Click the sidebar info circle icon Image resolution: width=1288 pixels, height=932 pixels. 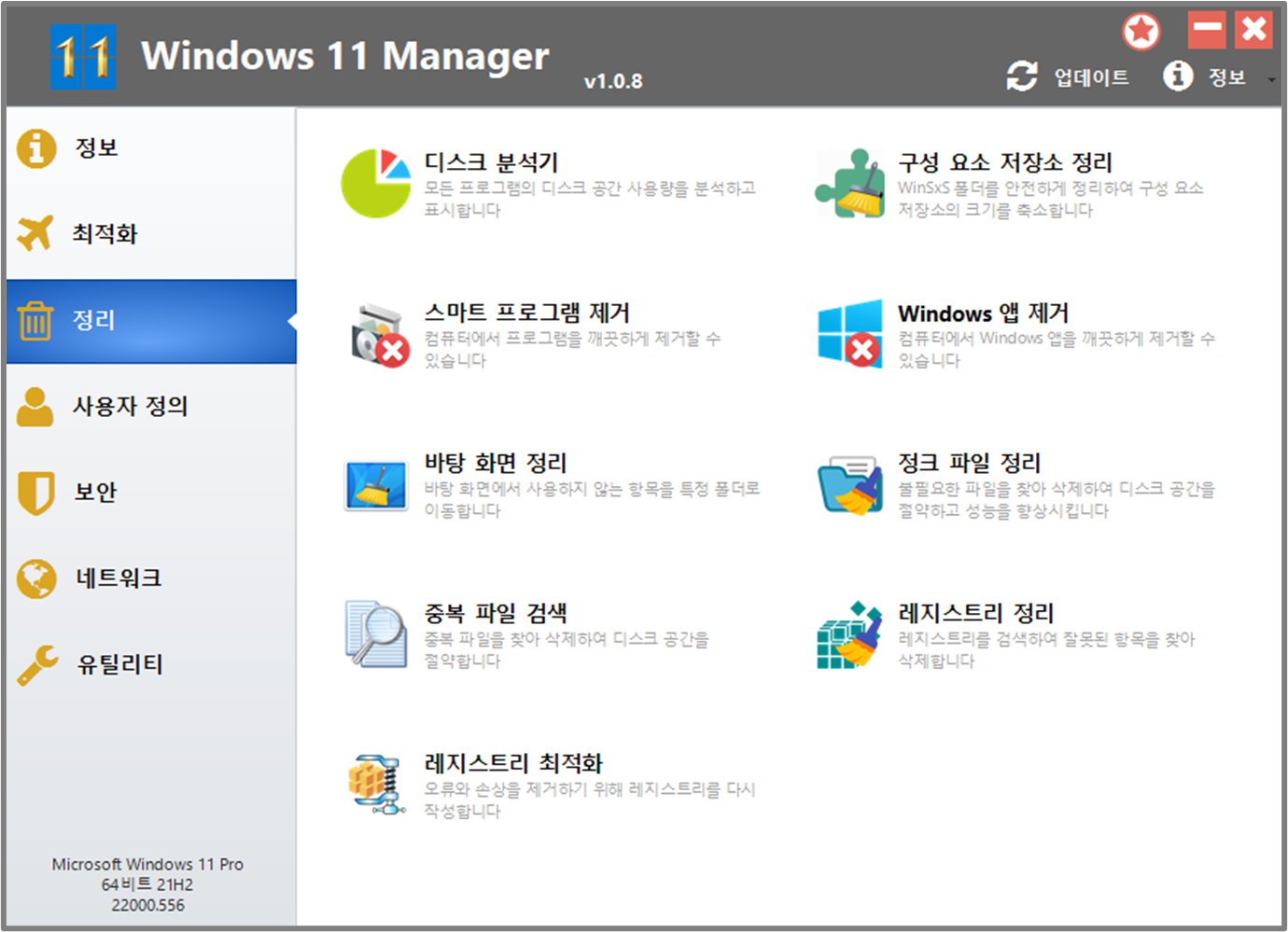(x=36, y=147)
